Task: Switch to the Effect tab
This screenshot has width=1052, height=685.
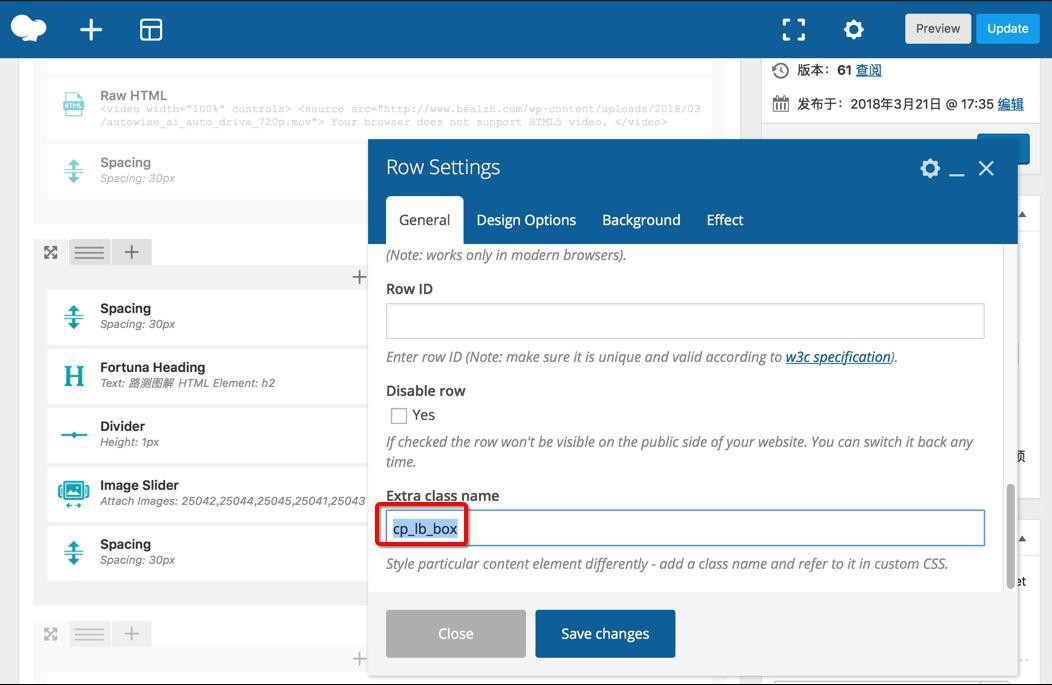Action: [x=725, y=220]
